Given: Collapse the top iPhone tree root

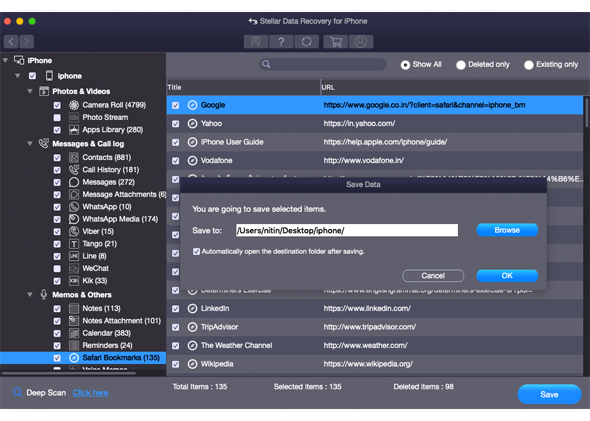Looking at the screenshot, I should click(5, 60).
